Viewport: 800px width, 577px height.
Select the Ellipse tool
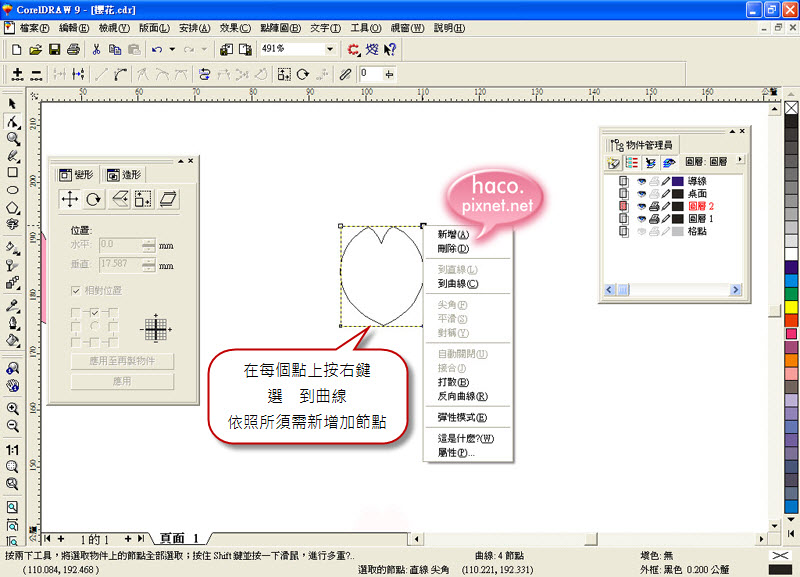12,190
